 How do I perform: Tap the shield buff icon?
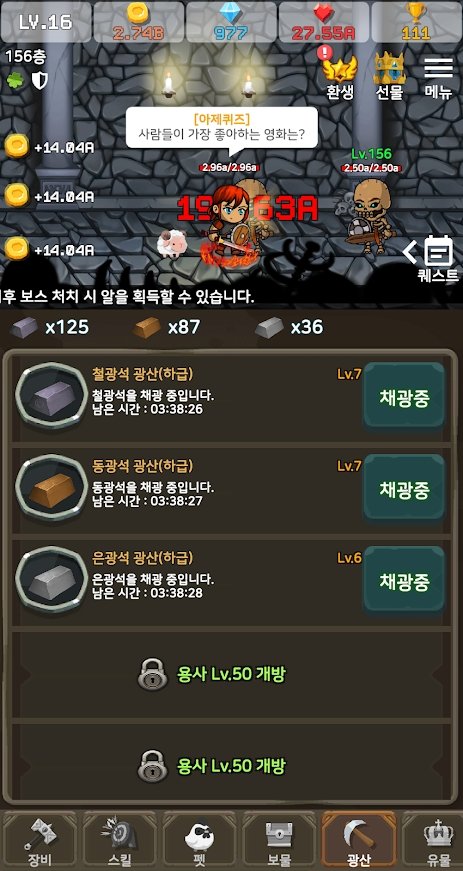pyautogui.click(x=39, y=81)
